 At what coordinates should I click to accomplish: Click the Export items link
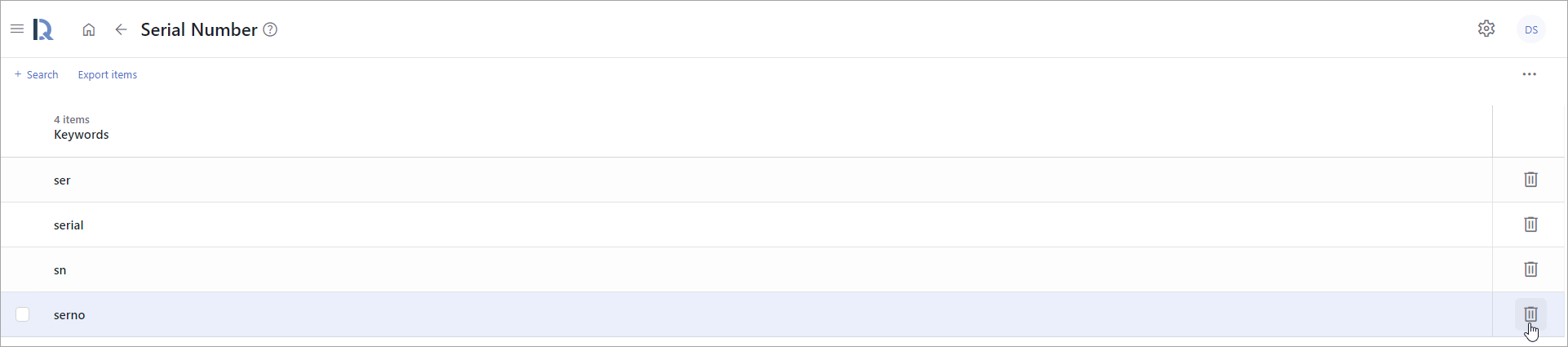(x=108, y=74)
